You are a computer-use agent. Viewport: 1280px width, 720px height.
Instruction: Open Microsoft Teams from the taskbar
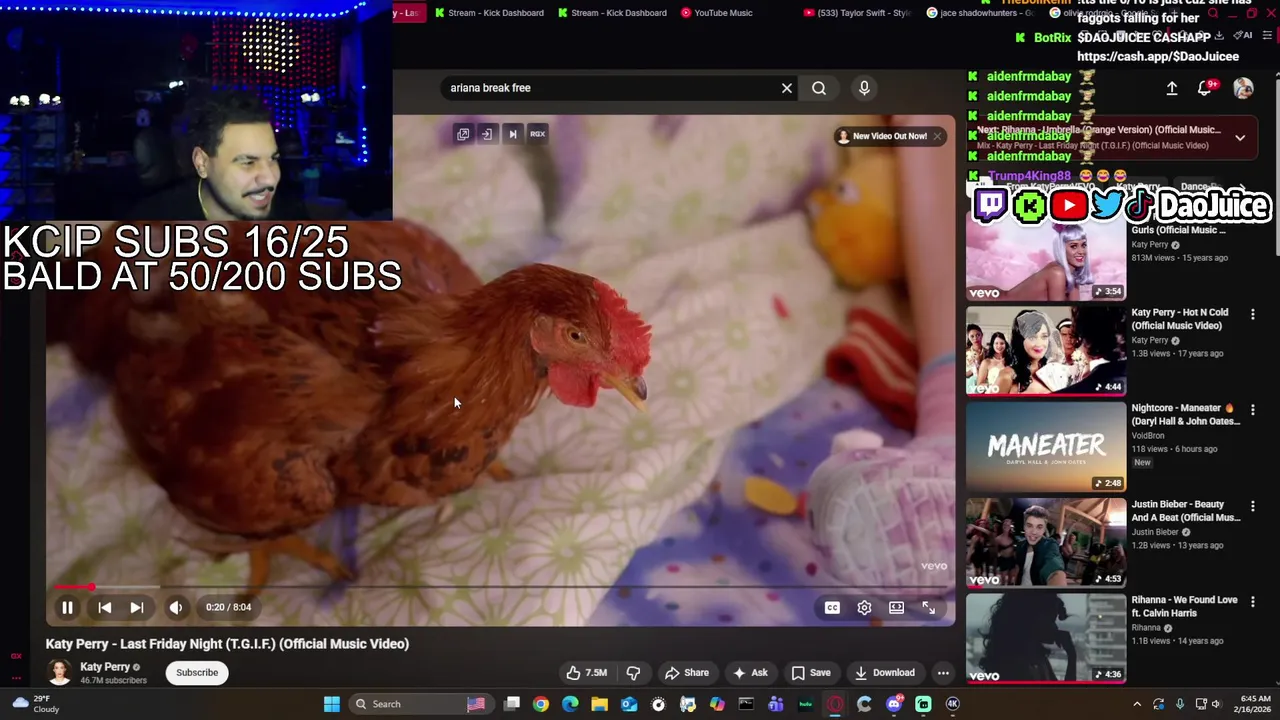(776, 704)
